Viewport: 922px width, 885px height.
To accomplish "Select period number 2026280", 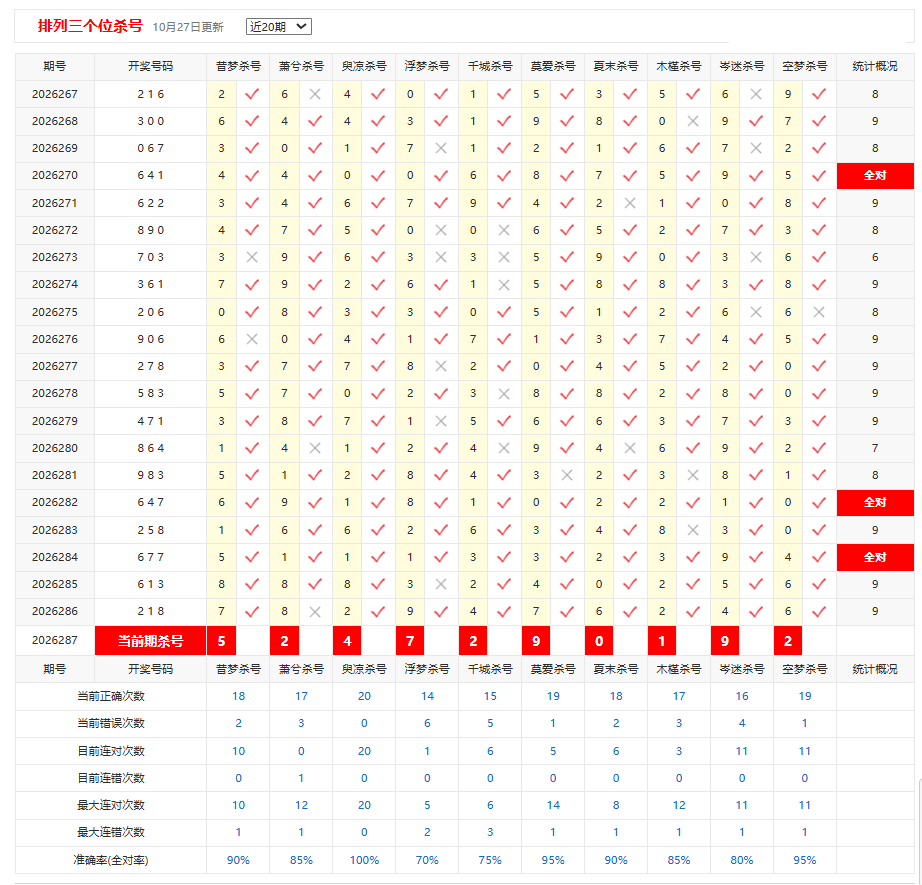I will (x=55, y=448).
